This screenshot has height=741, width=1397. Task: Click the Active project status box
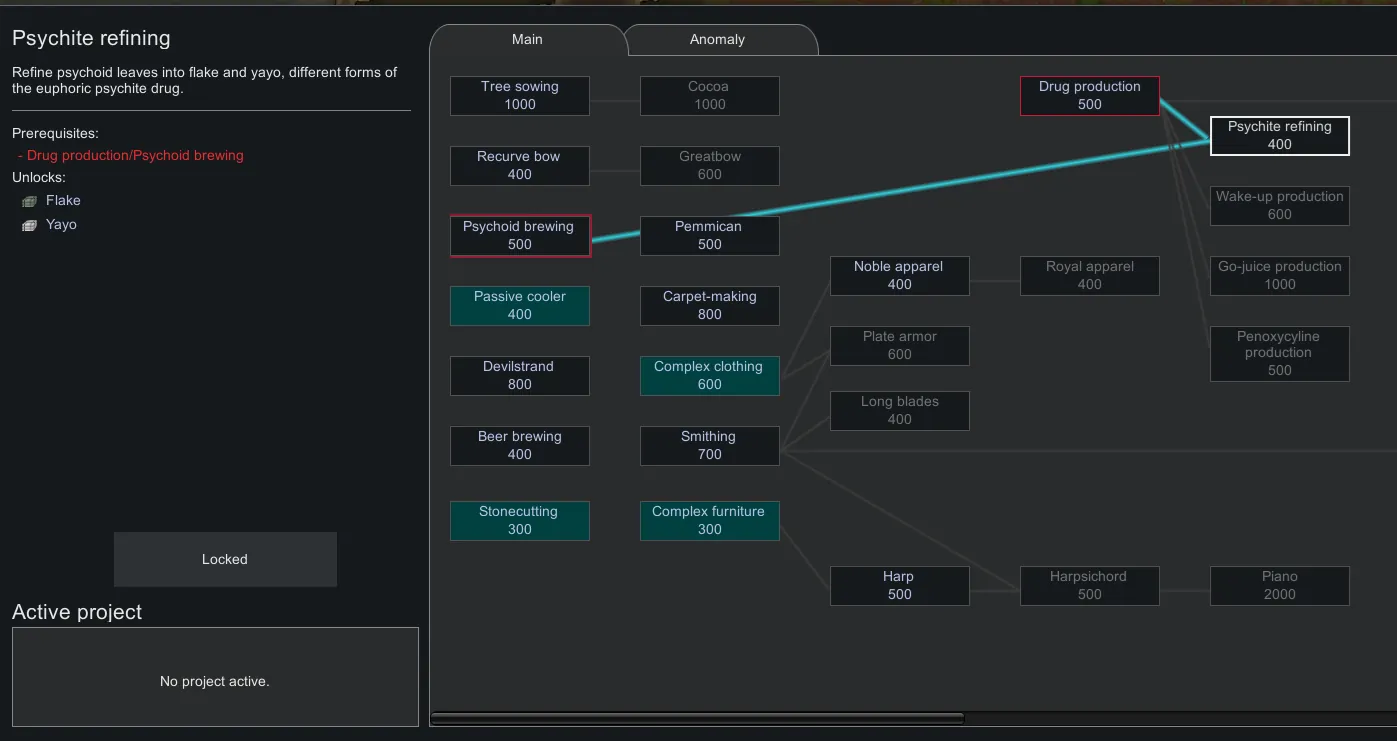click(215, 677)
